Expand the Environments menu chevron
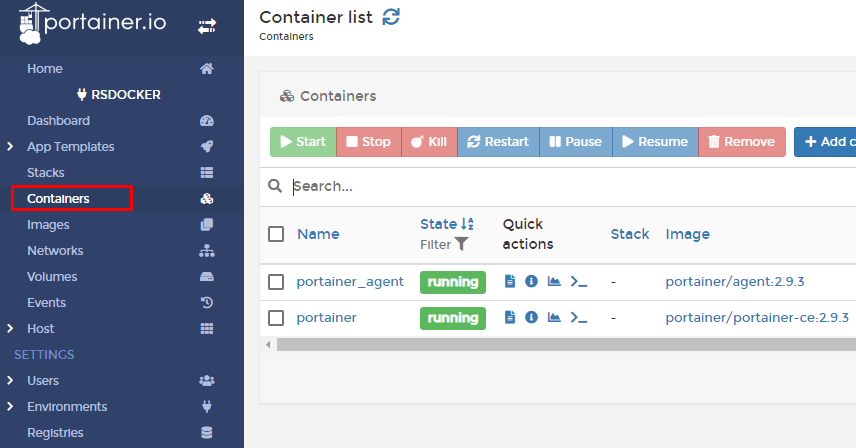Viewport: 856px width, 448px height. coord(10,407)
